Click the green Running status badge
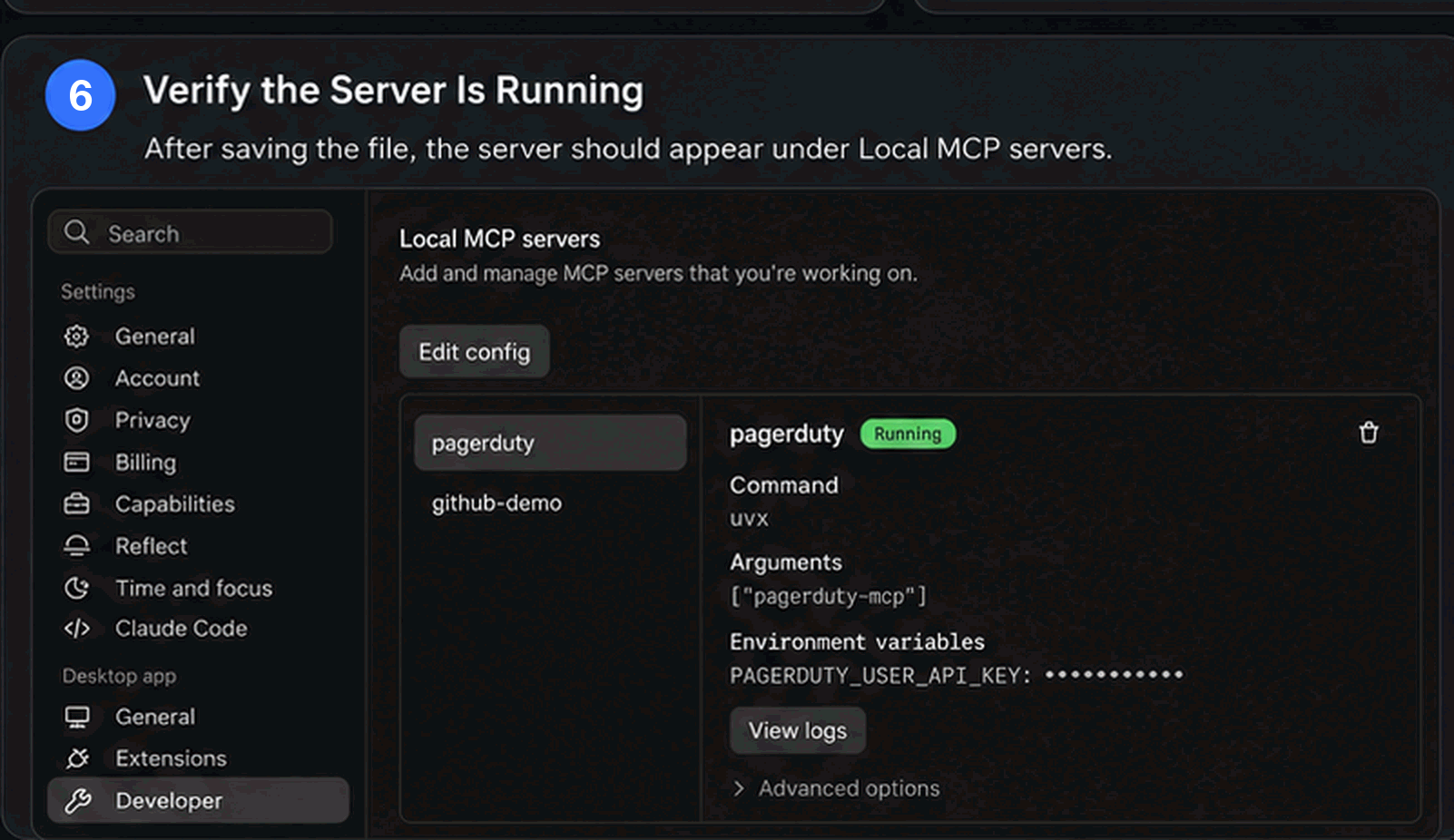 [x=908, y=434]
